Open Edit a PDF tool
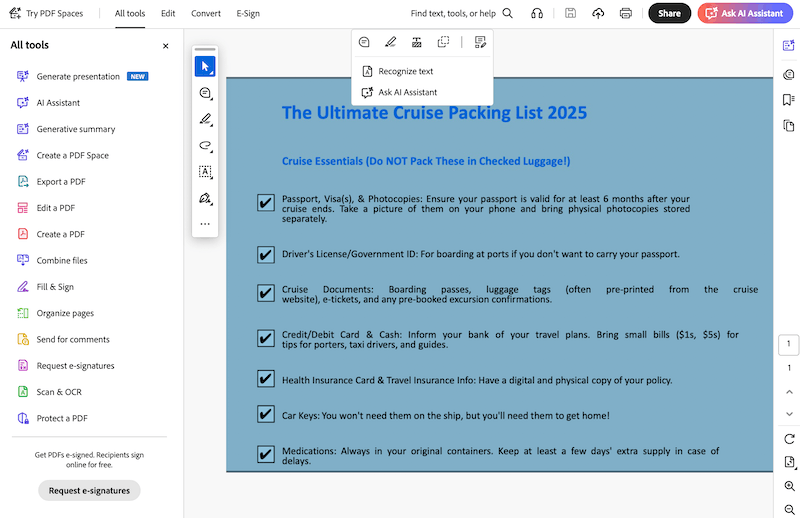This screenshot has width=800, height=518. (x=45, y=208)
